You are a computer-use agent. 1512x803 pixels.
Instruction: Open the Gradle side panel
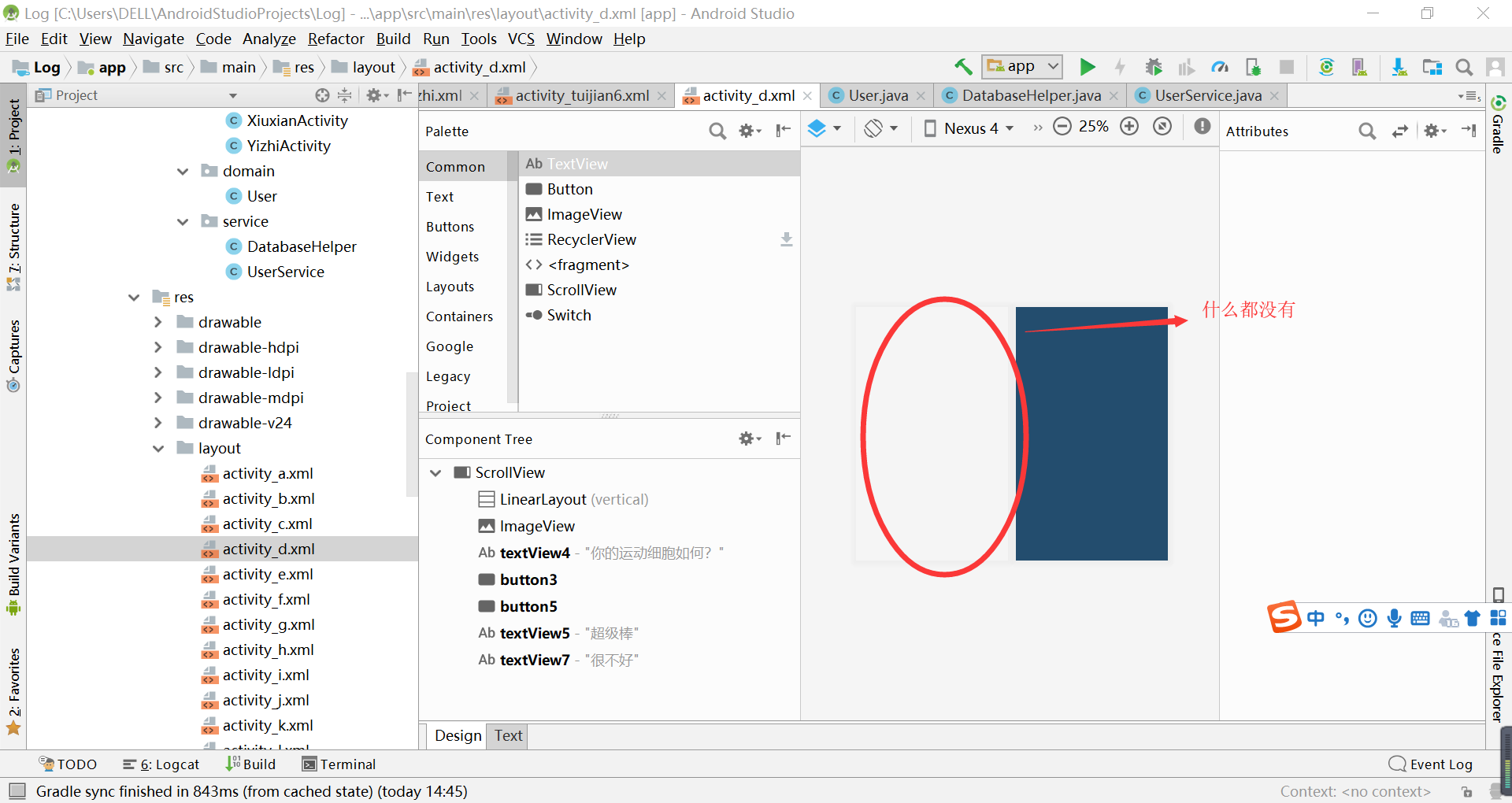(x=1498, y=124)
